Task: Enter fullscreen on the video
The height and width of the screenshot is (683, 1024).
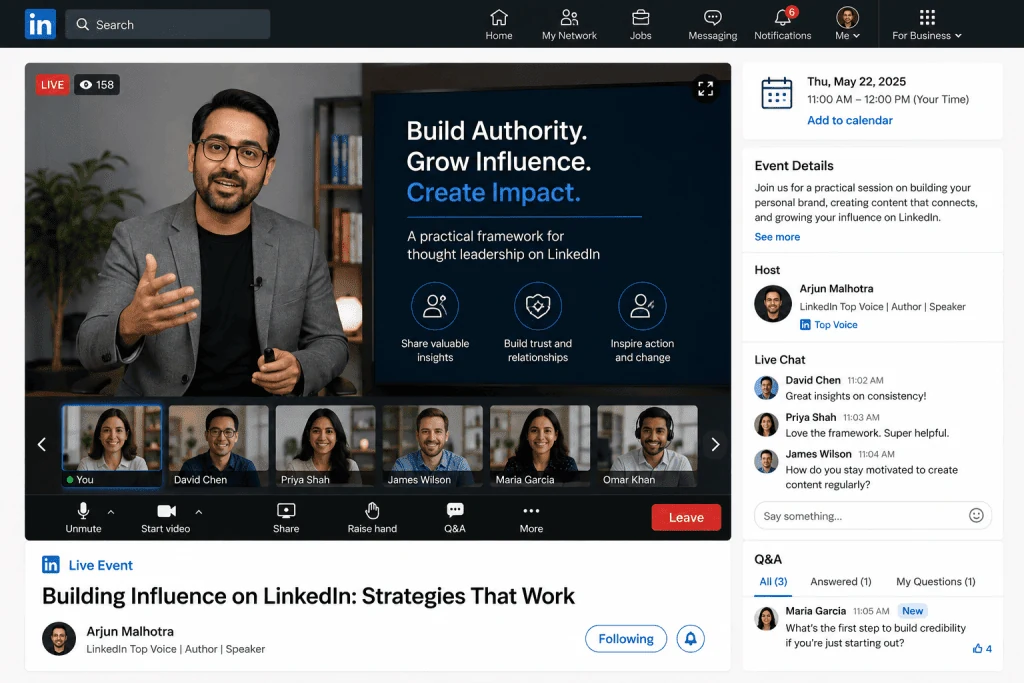Action: pos(705,88)
